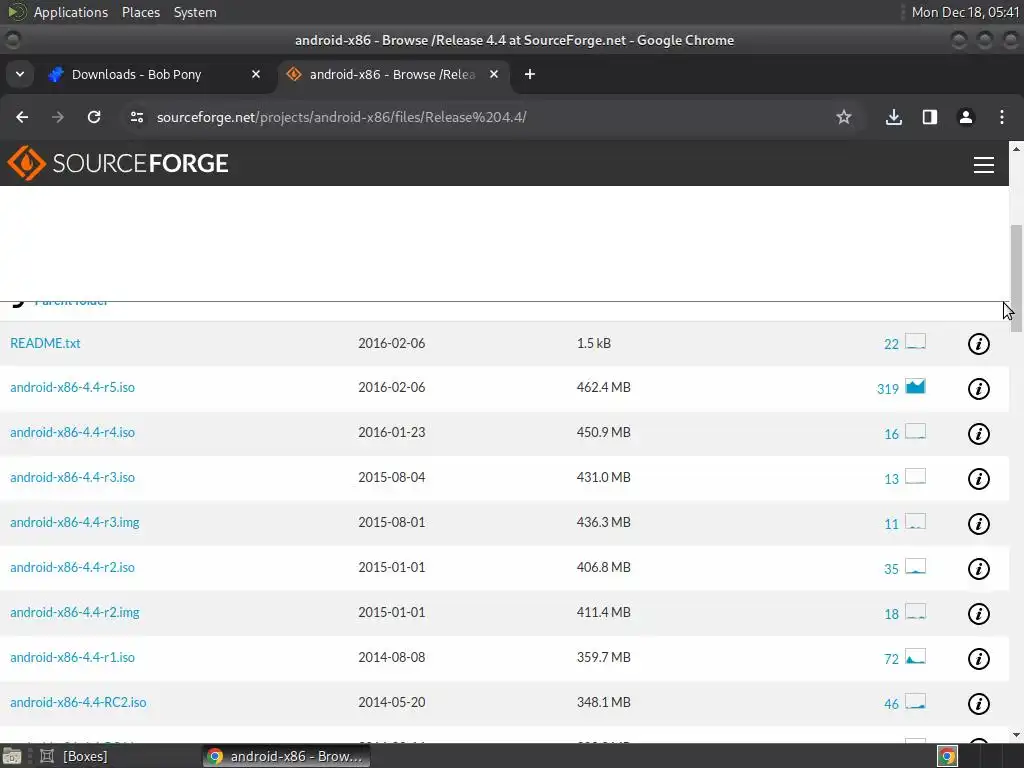Click the page vertical scrollbar thumb
This screenshot has height=768, width=1024.
click(1016, 278)
